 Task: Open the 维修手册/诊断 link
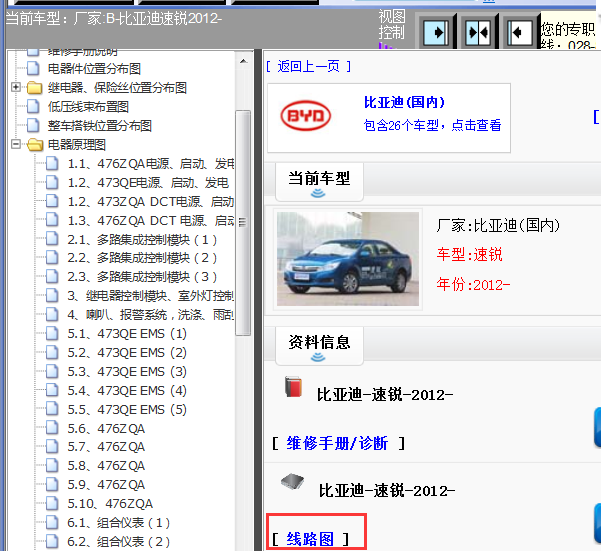point(338,443)
